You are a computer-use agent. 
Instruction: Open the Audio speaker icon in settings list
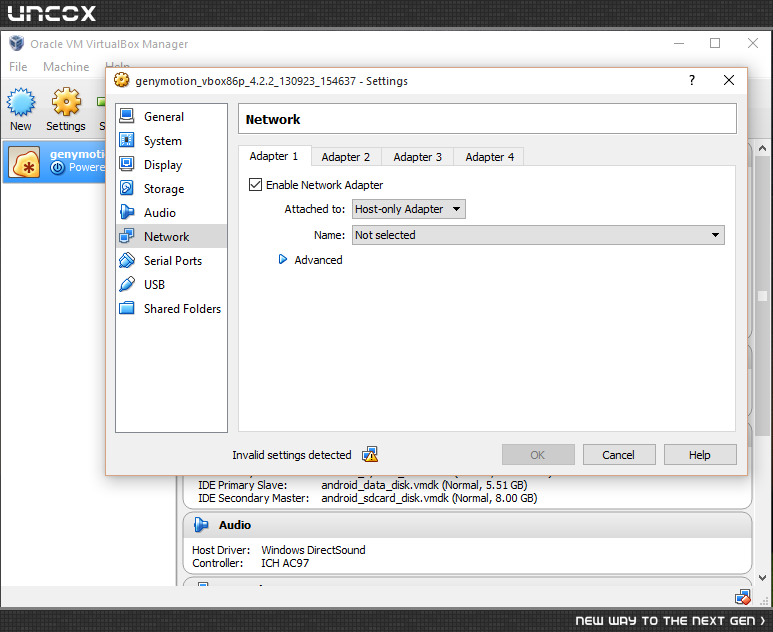tap(127, 212)
